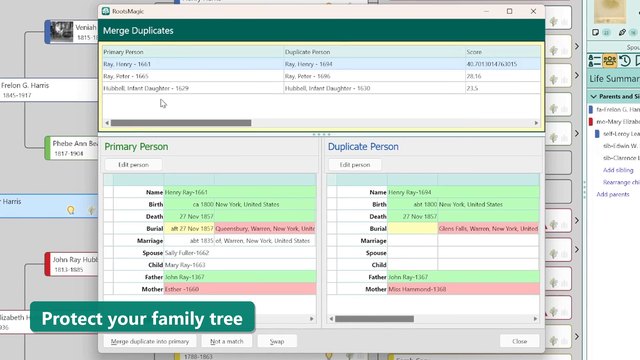Collapse the Parents and Siblings section

593,96
